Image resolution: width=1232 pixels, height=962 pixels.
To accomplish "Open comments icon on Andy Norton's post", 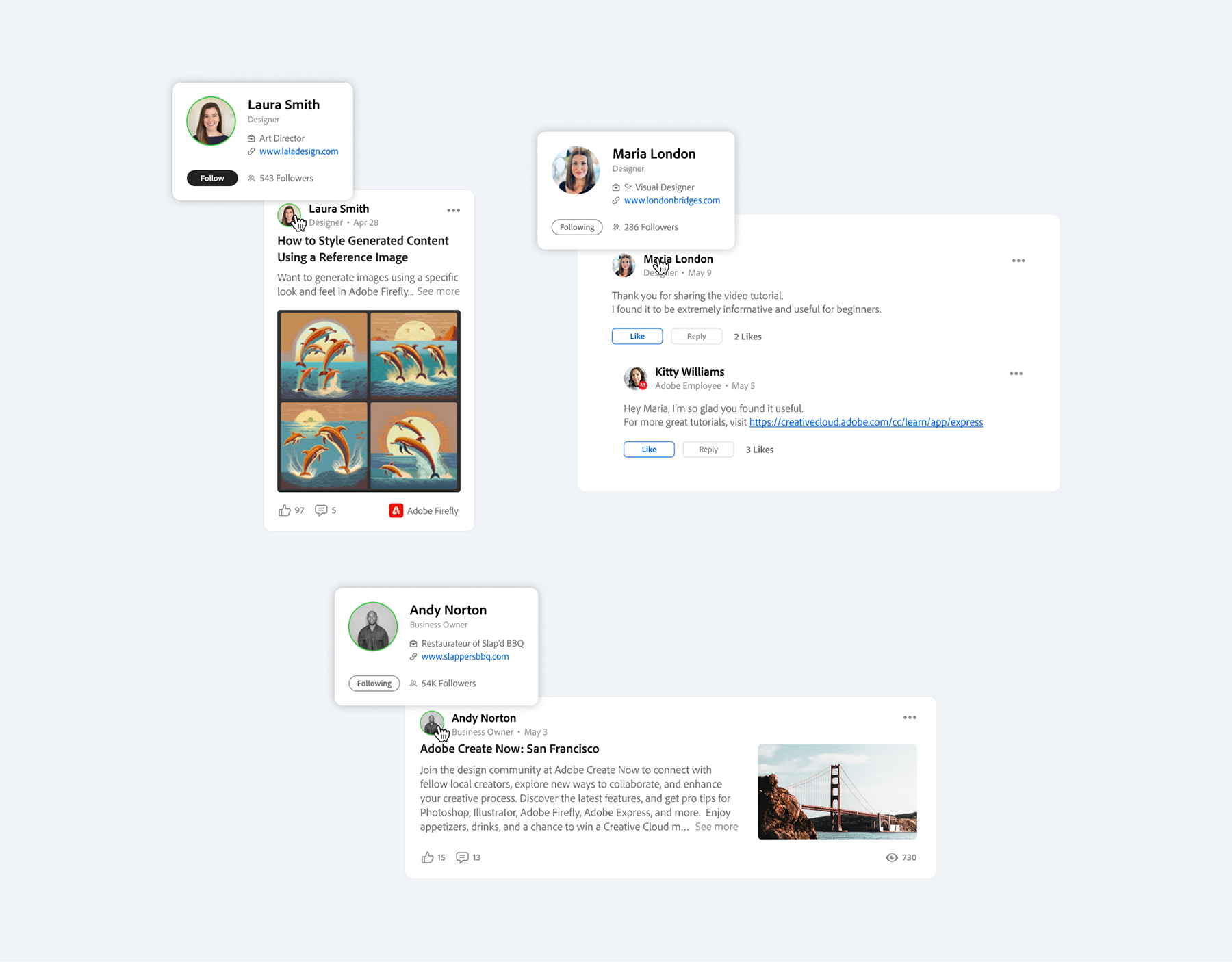I will point(463,857).
